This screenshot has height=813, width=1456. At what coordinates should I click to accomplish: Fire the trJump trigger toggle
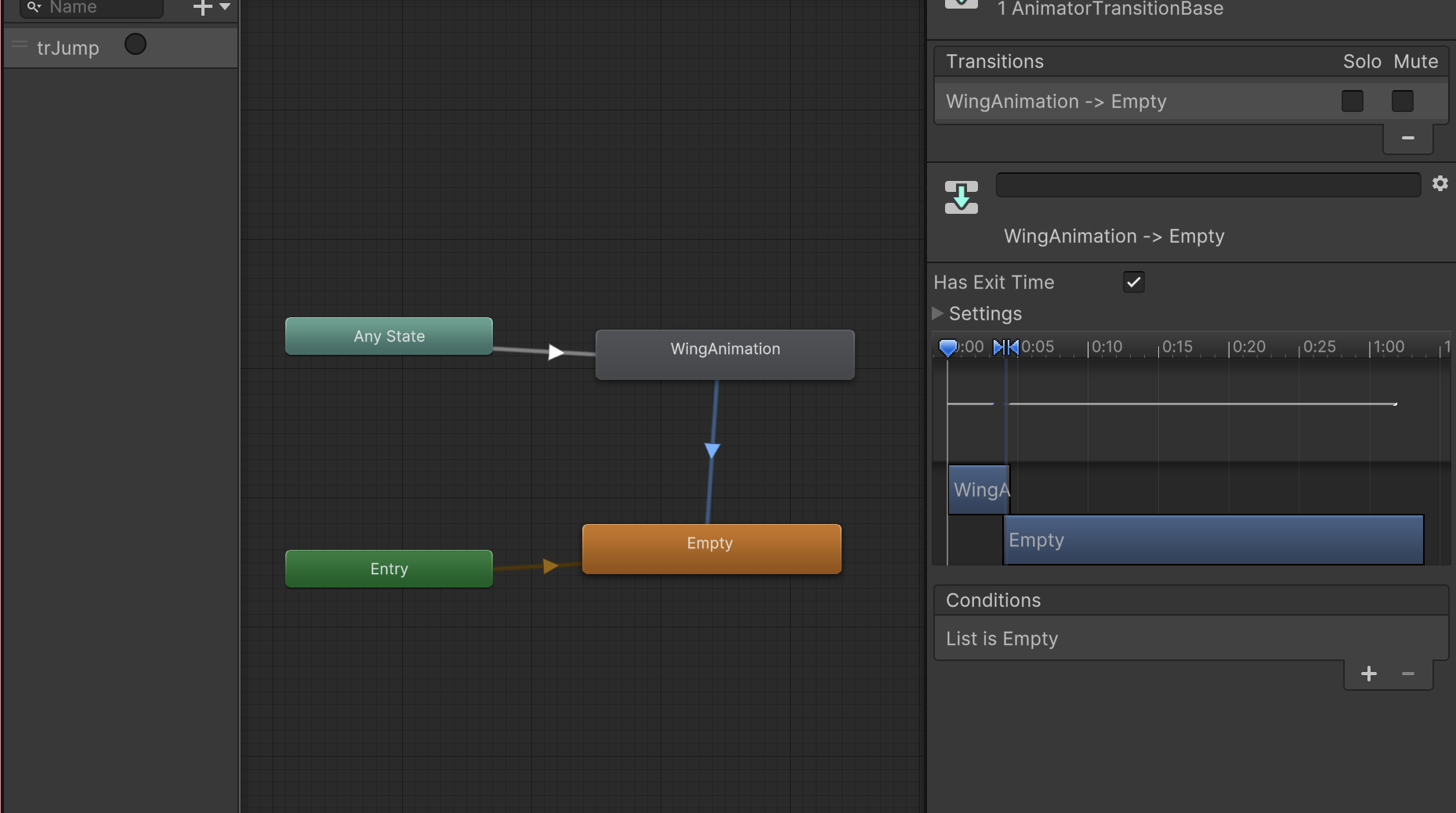pos(135,44)
